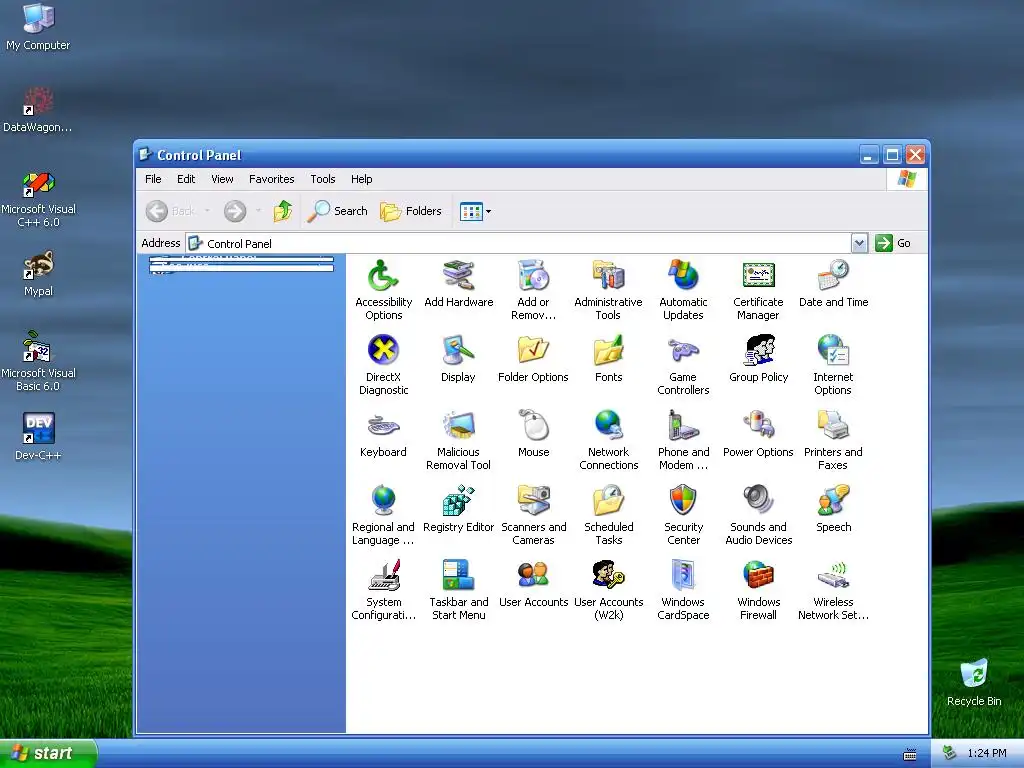Open the Tools menu

point(323,179)
